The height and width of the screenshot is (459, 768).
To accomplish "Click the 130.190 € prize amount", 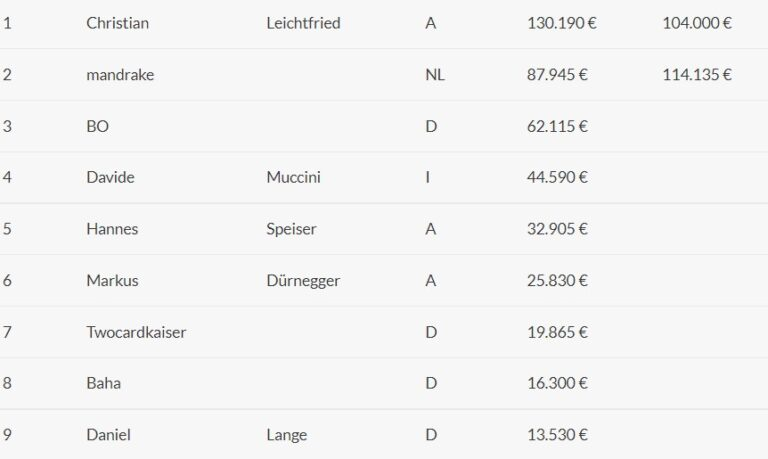I will click(561, 23).
